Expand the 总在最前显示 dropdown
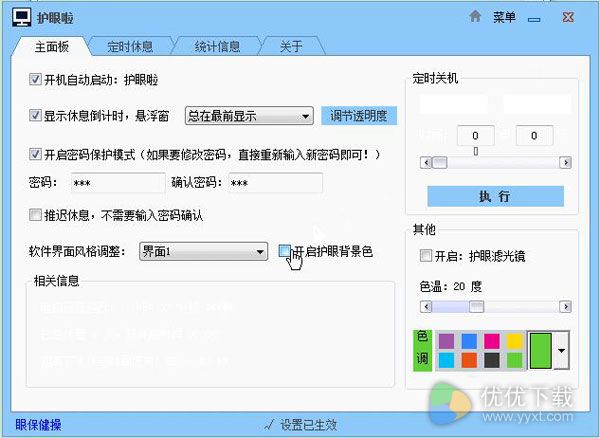The image size is (600, 438). (x=249, y=116)
